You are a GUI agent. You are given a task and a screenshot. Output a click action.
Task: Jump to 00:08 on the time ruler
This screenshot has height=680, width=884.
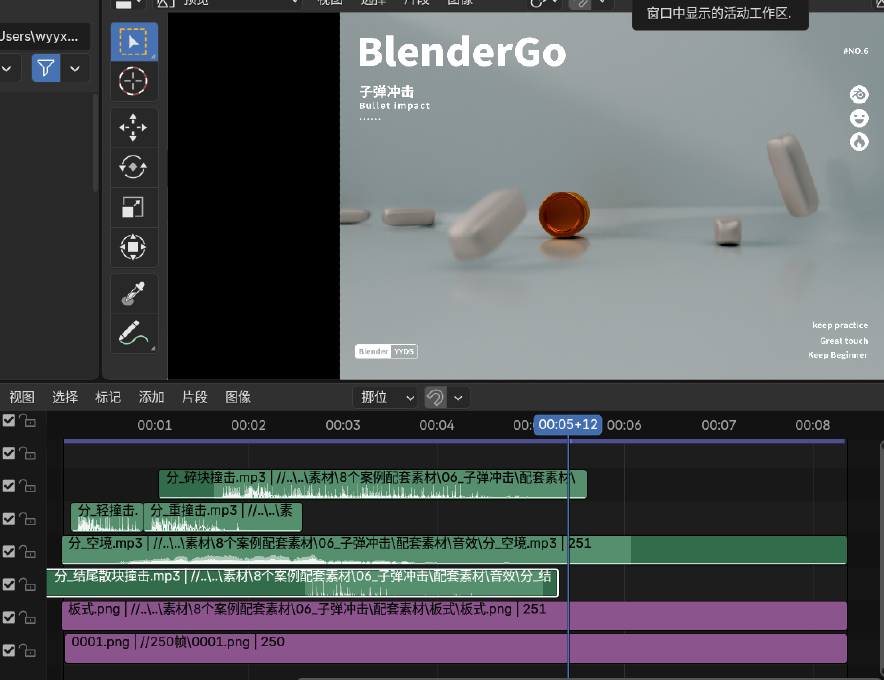[812, 425]
